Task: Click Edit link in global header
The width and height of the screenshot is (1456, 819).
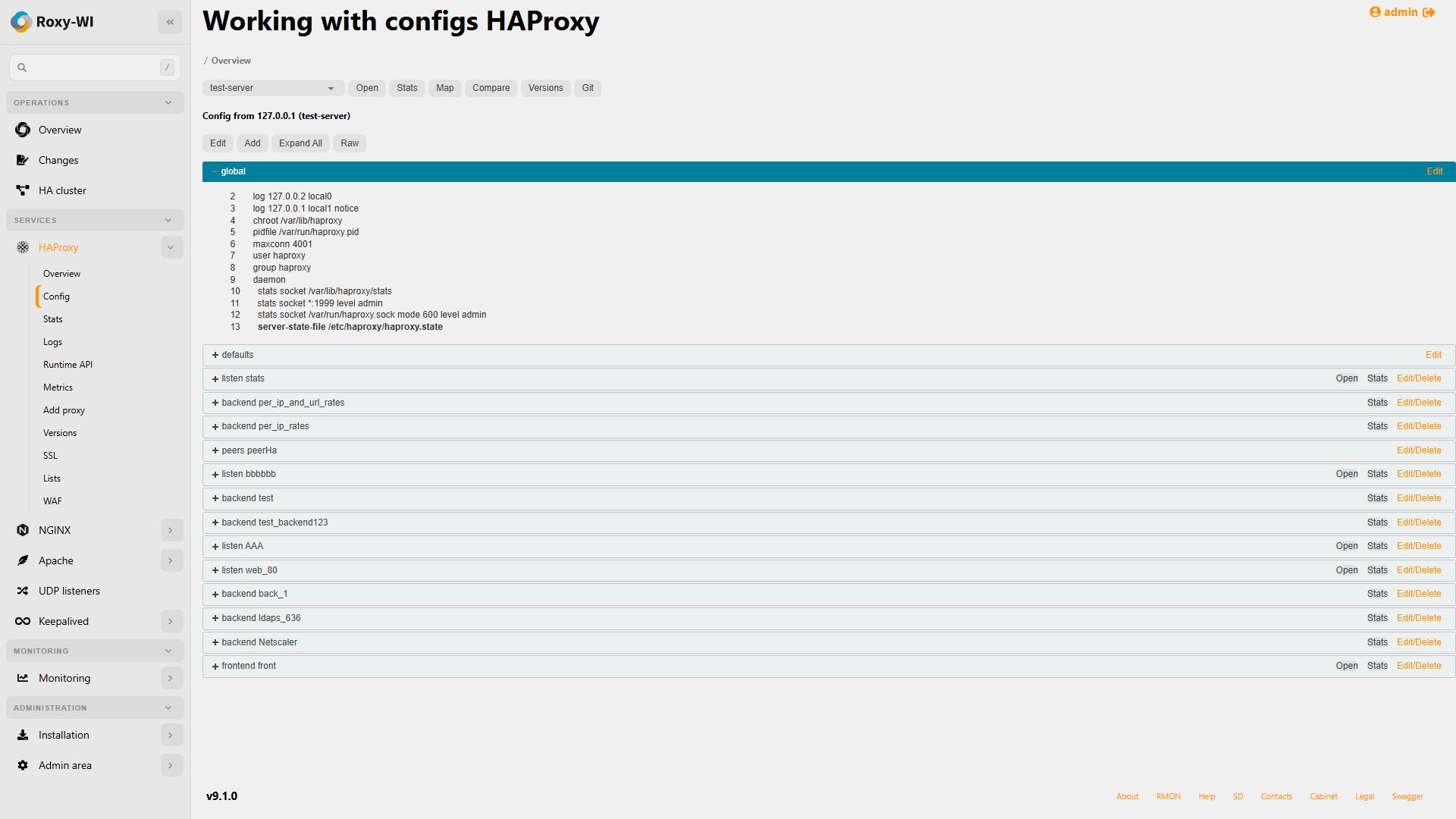Action: (1435, 171)
